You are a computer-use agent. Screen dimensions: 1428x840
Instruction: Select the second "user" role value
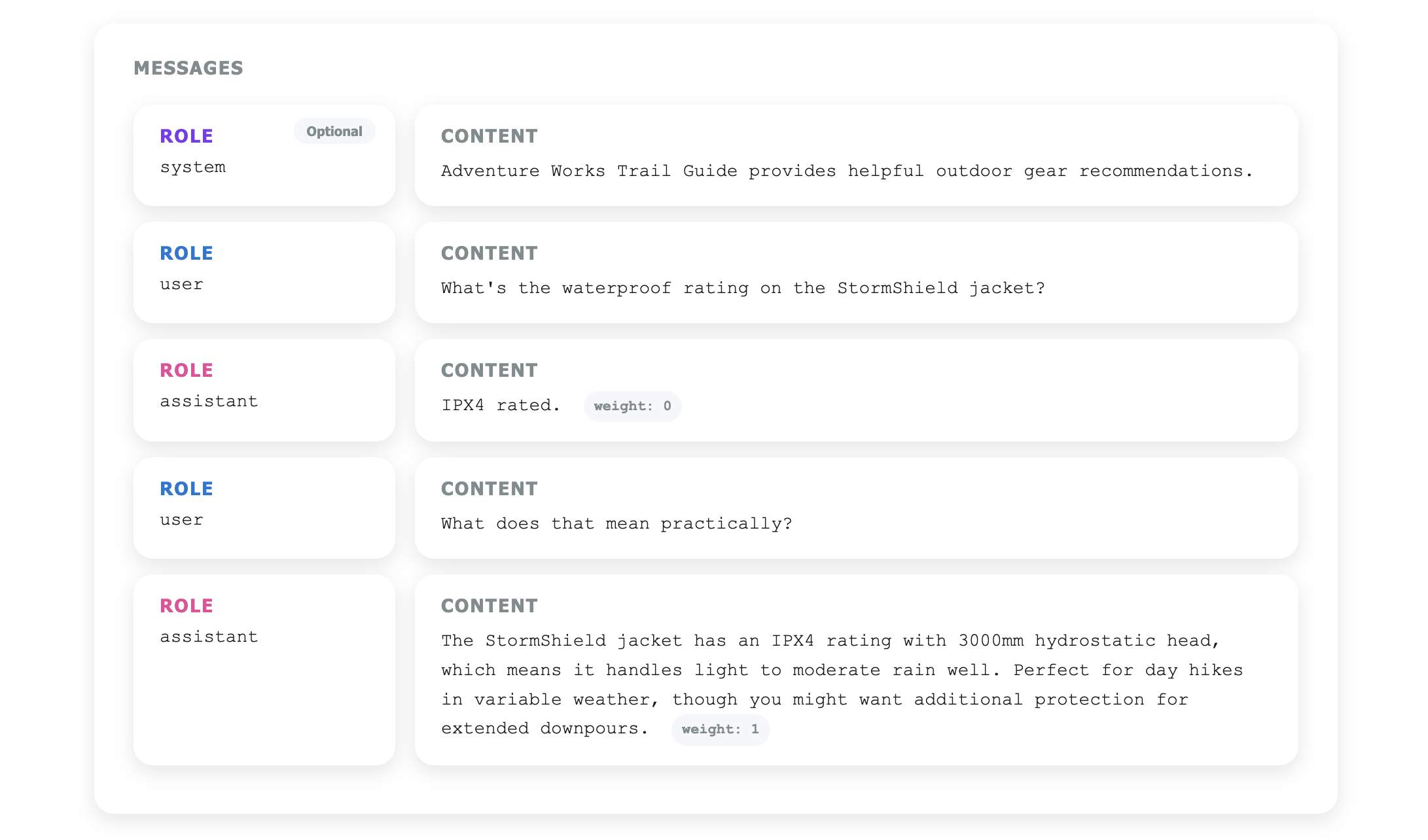tap(182, 520)
